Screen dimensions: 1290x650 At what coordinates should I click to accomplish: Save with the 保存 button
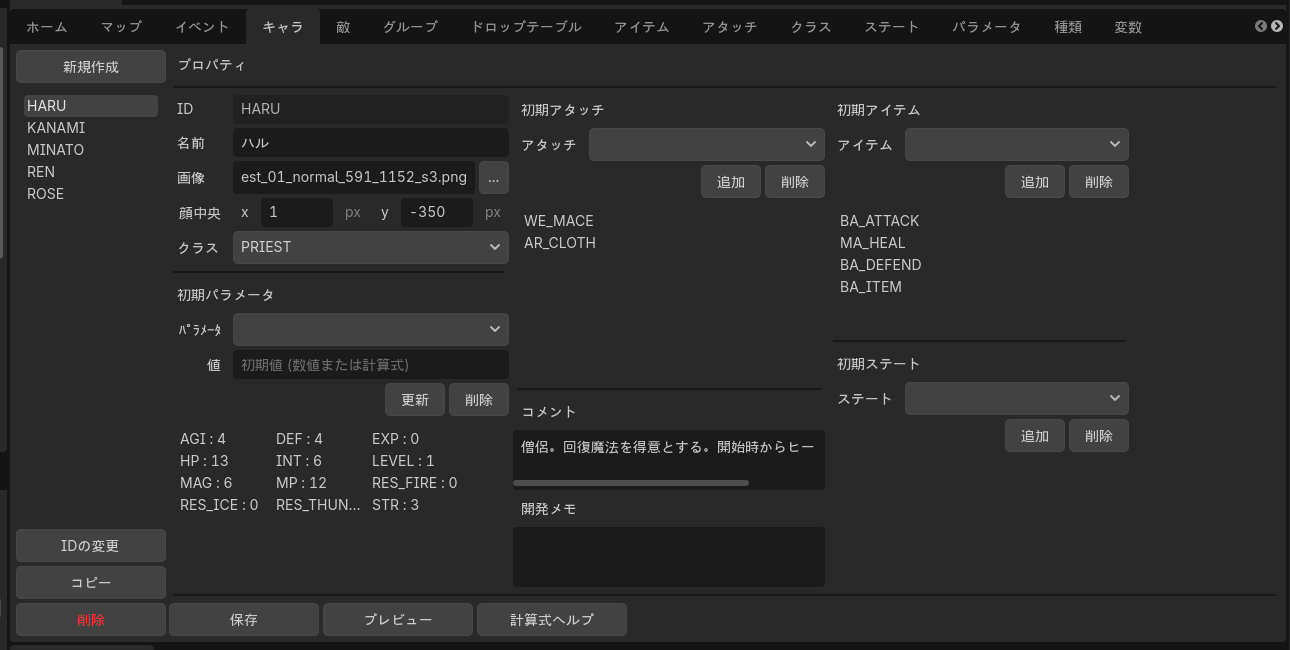click(x=244, y=620)
